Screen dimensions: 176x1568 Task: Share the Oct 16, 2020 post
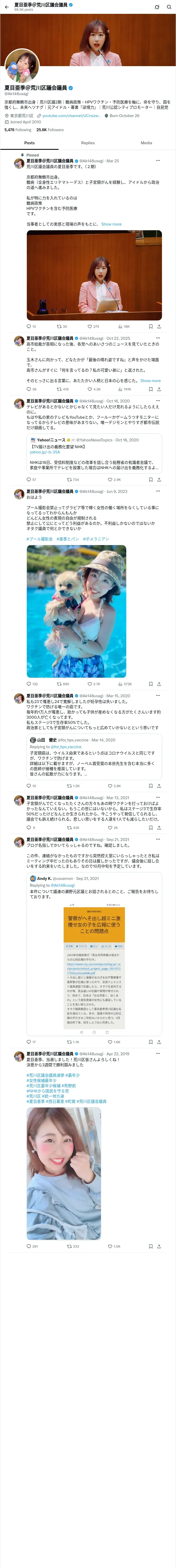[x=159, y=480]
